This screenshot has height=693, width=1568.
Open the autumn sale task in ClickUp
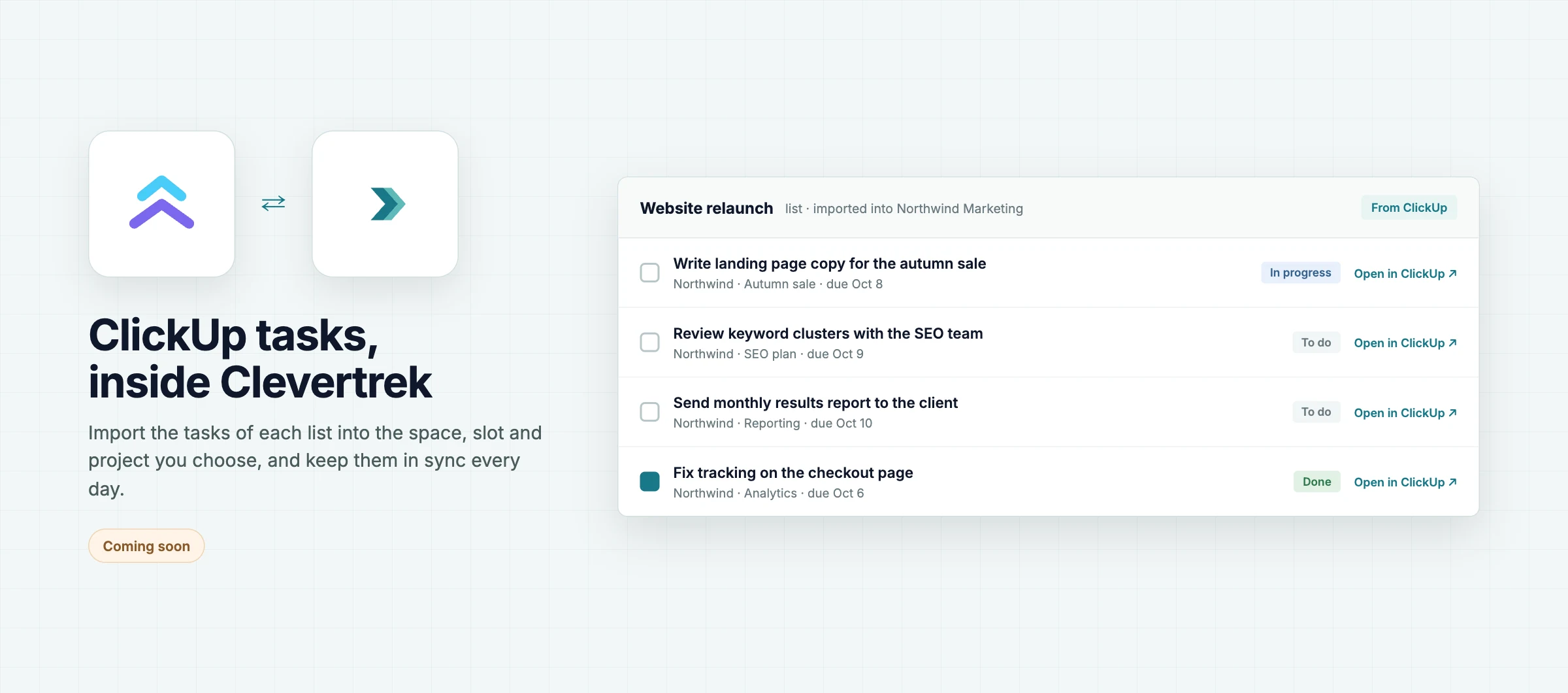1405,273
